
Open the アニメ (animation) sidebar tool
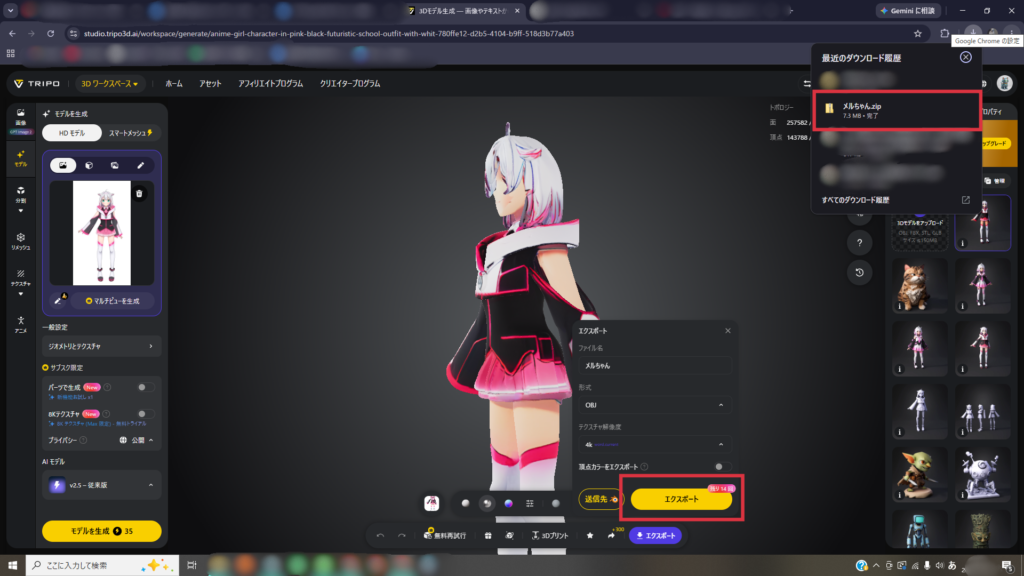(x=21, y=324)
